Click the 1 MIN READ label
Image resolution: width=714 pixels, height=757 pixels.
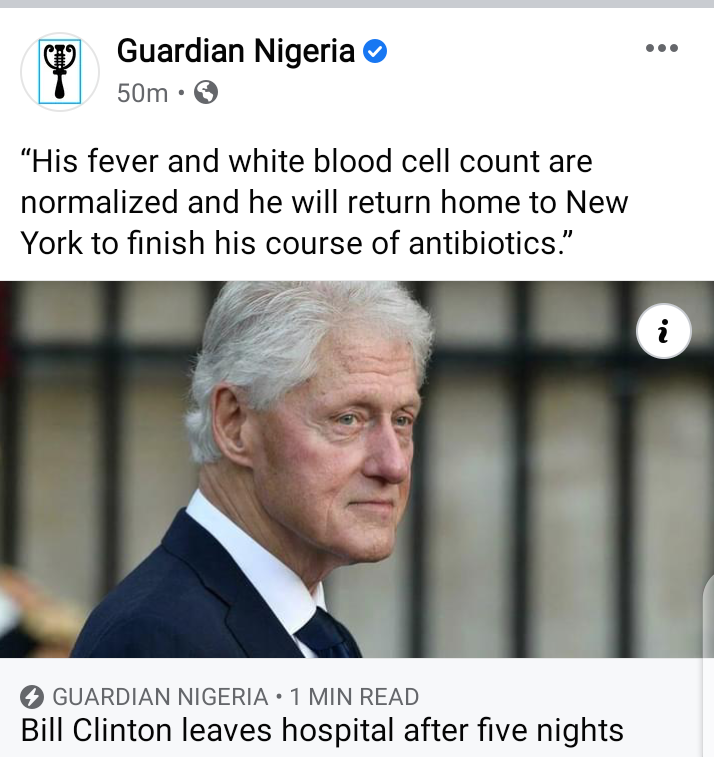tap(354, 697)
